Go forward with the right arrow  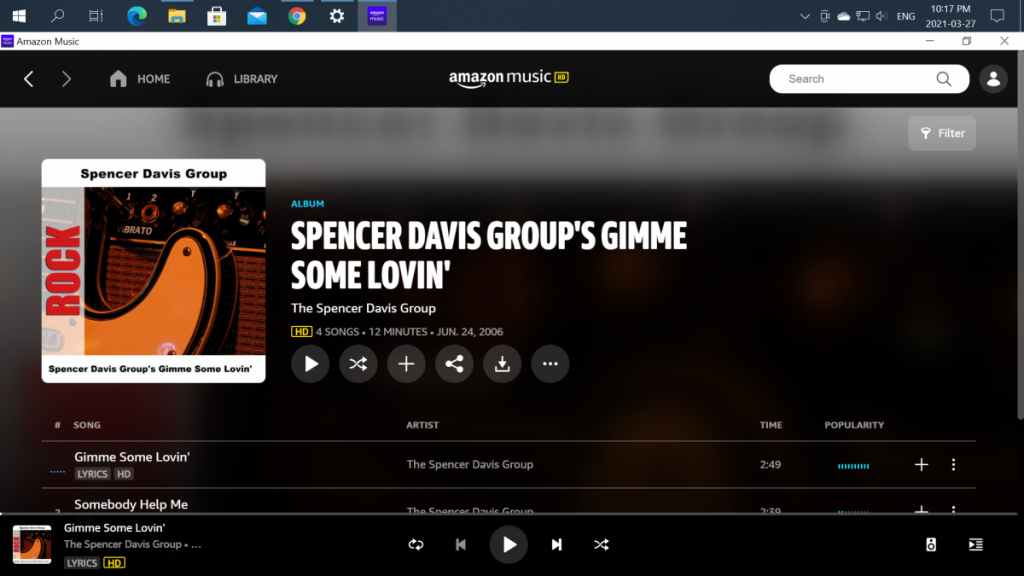click(66, 79)
